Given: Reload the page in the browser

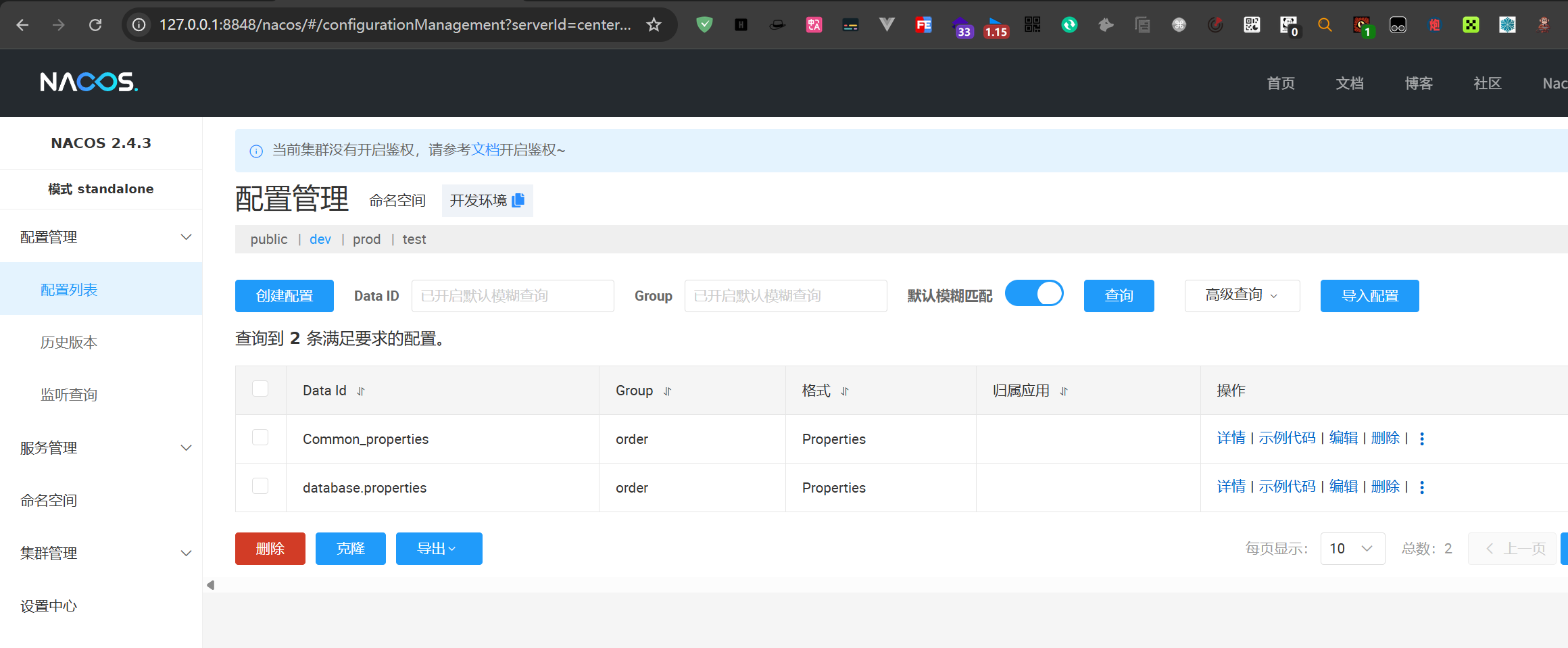Looking at the screenshot, I should pos(95,25).
